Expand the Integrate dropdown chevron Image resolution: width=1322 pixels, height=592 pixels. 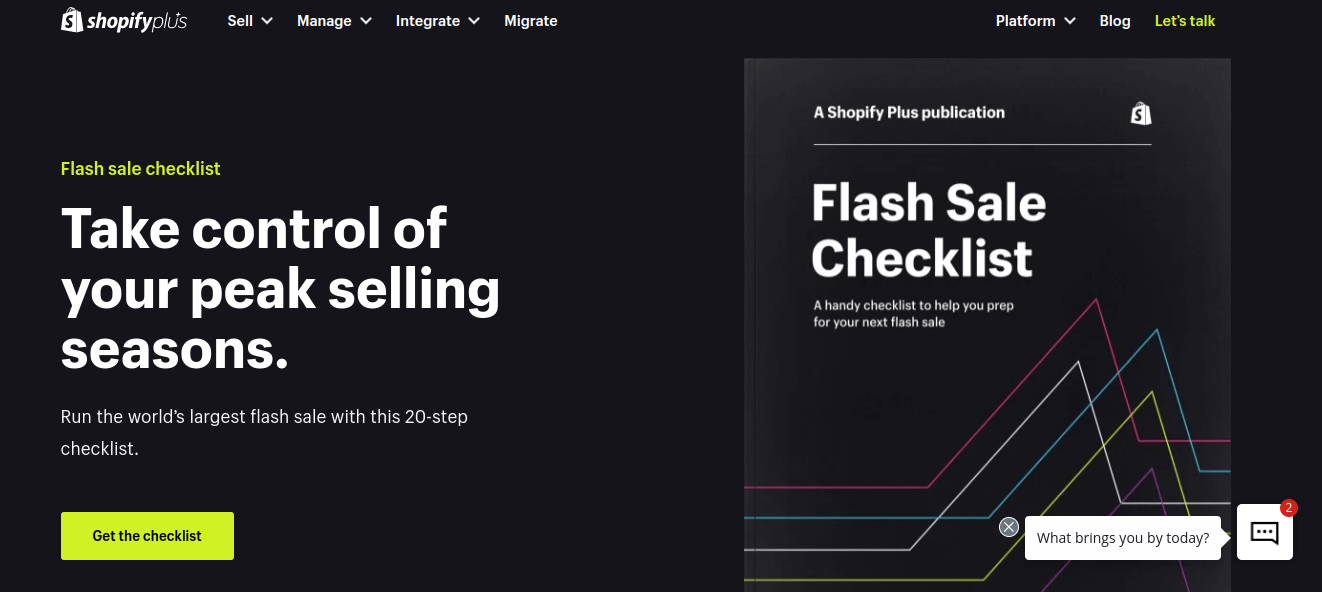(x=474, y=21)
